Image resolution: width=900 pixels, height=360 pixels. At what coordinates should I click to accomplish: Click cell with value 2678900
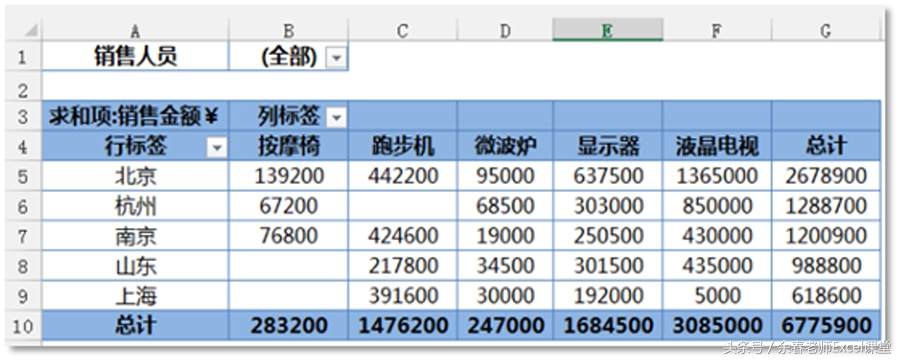826,176
